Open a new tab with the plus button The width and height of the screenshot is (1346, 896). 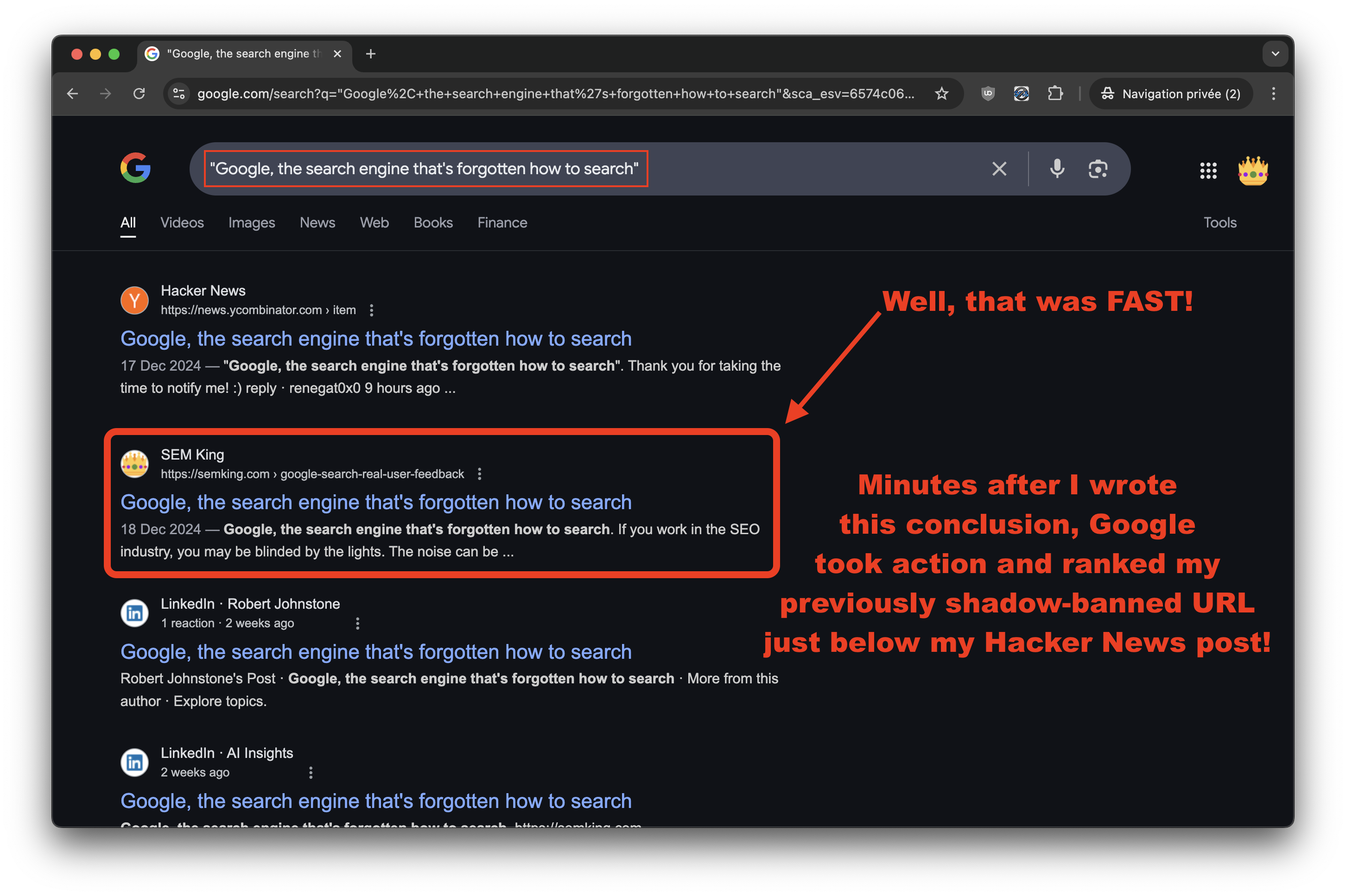[370, 54]
